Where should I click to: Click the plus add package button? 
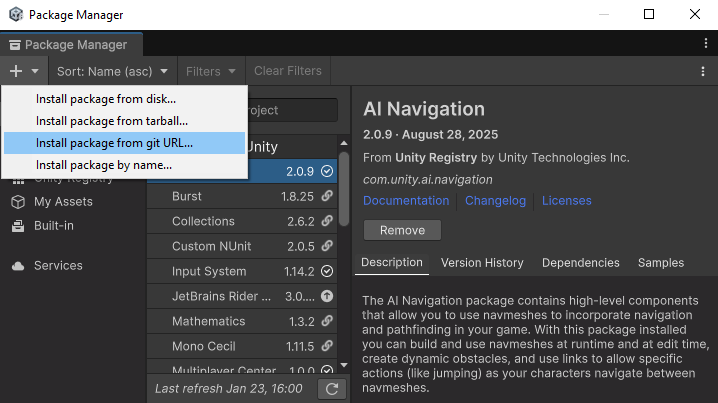(16, 71)
